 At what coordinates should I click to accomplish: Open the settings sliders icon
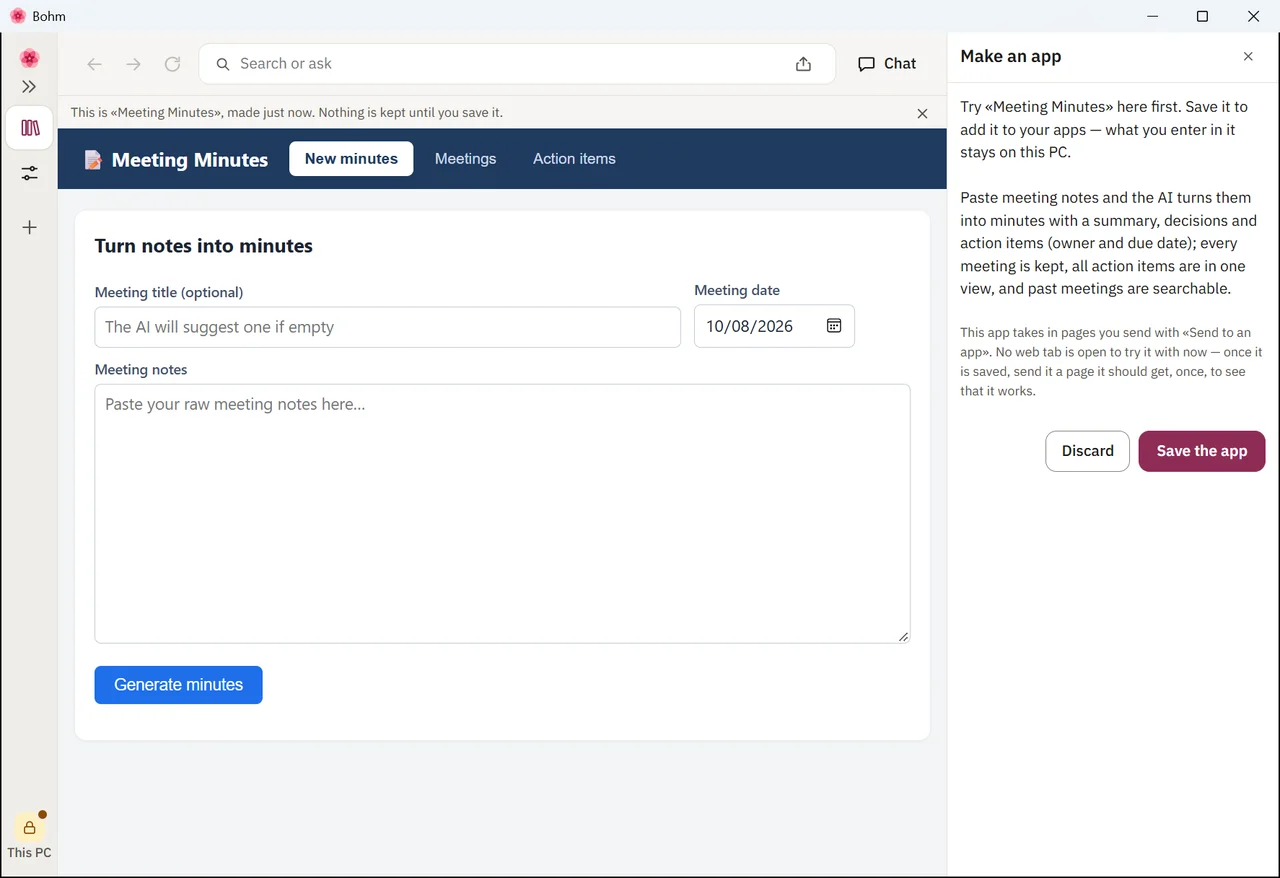(x=29, y=174)
